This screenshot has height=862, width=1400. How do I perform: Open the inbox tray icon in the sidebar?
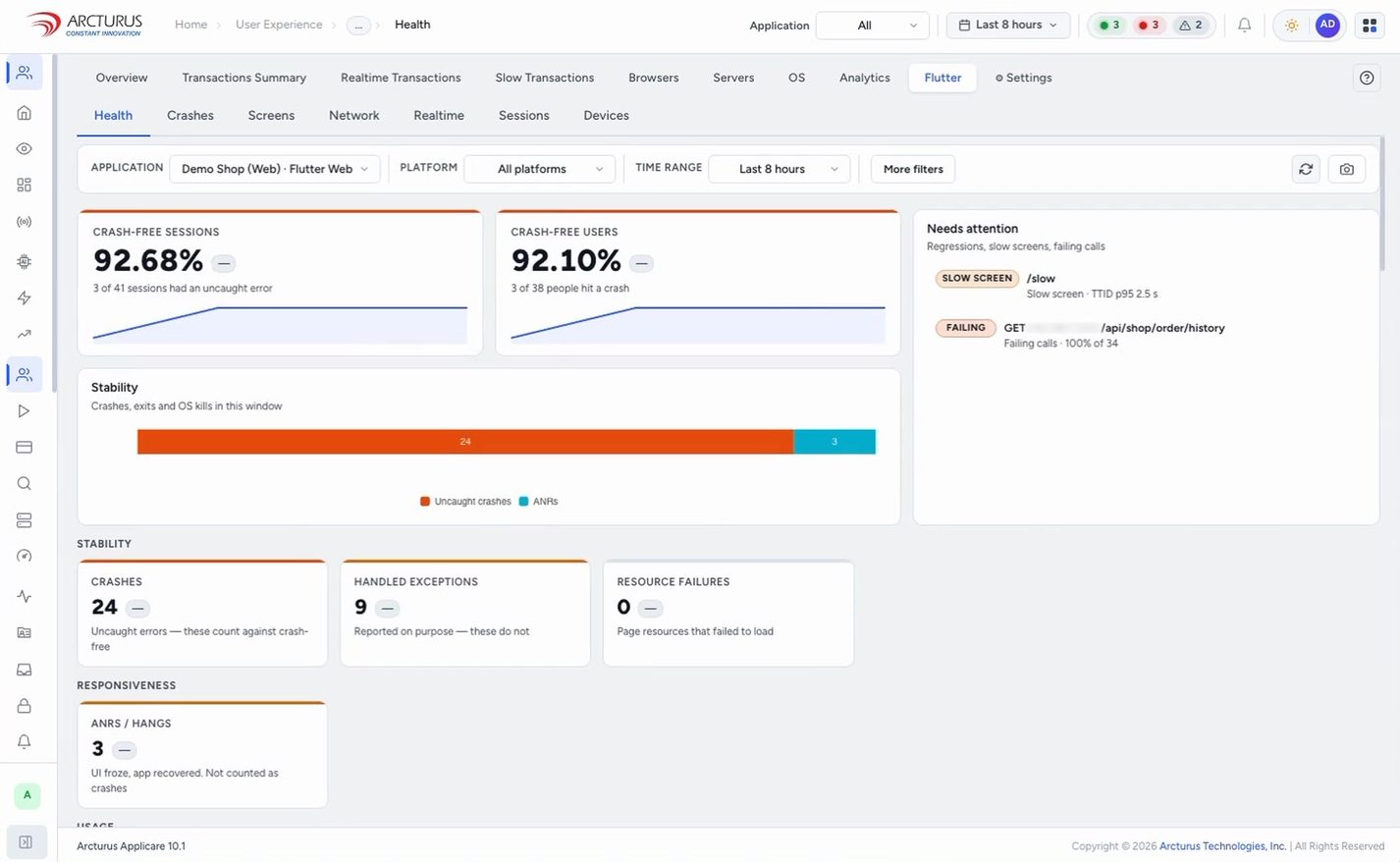[25, 670]
